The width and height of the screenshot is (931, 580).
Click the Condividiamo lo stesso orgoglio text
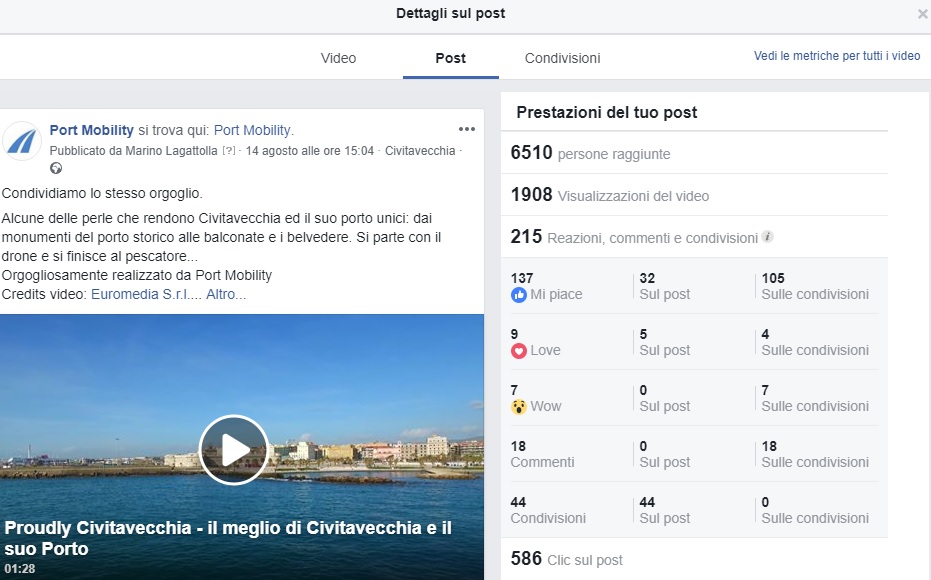pos(102,193)
